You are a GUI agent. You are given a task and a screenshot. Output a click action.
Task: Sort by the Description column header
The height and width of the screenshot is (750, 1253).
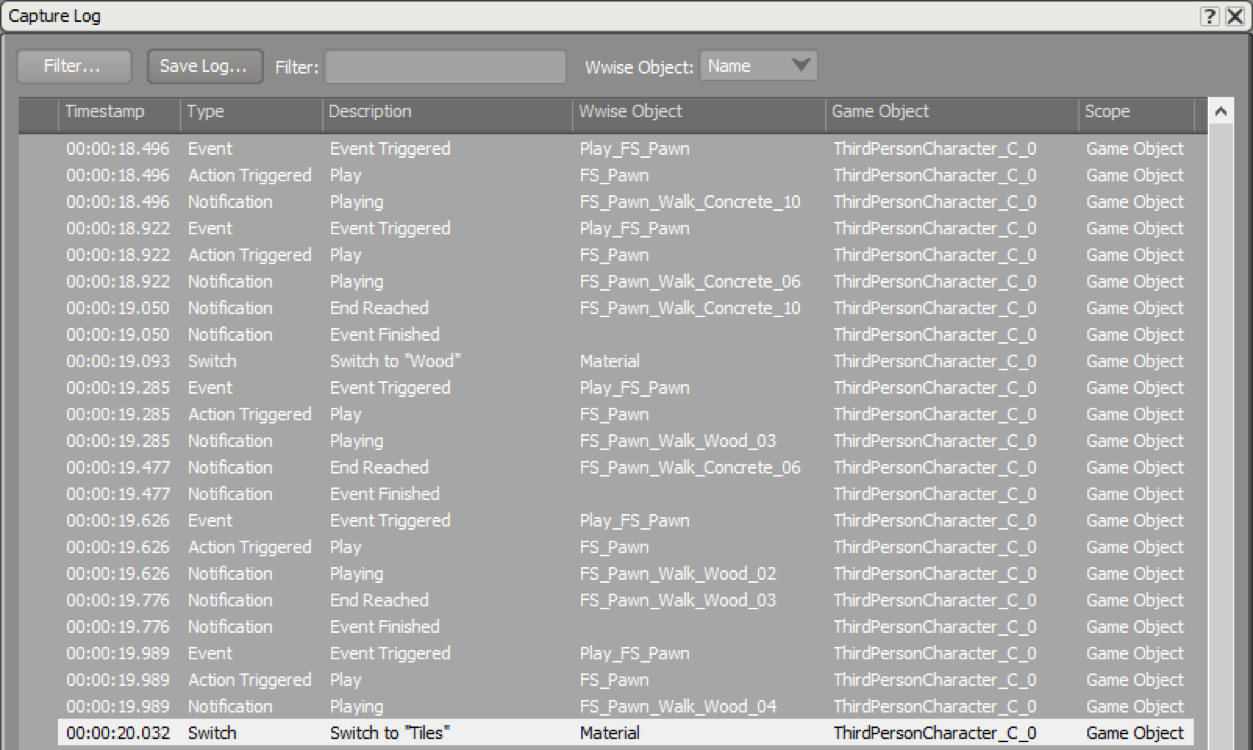(x=447, y=112)
